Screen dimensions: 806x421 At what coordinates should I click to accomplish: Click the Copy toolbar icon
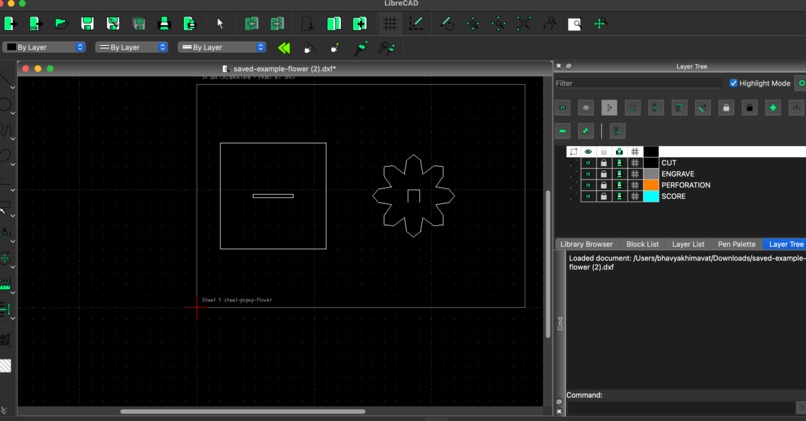(x=334, y=24)
